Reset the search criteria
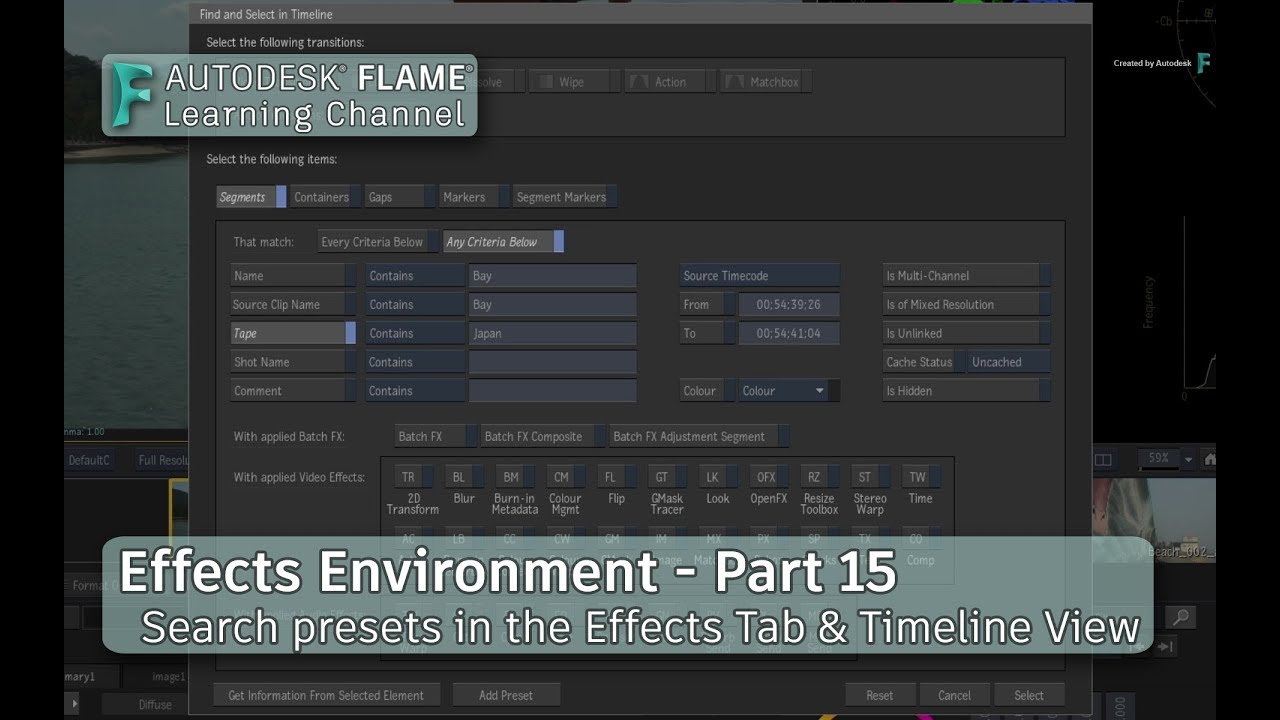The image size is (1280, 720). tap(880, 695)
